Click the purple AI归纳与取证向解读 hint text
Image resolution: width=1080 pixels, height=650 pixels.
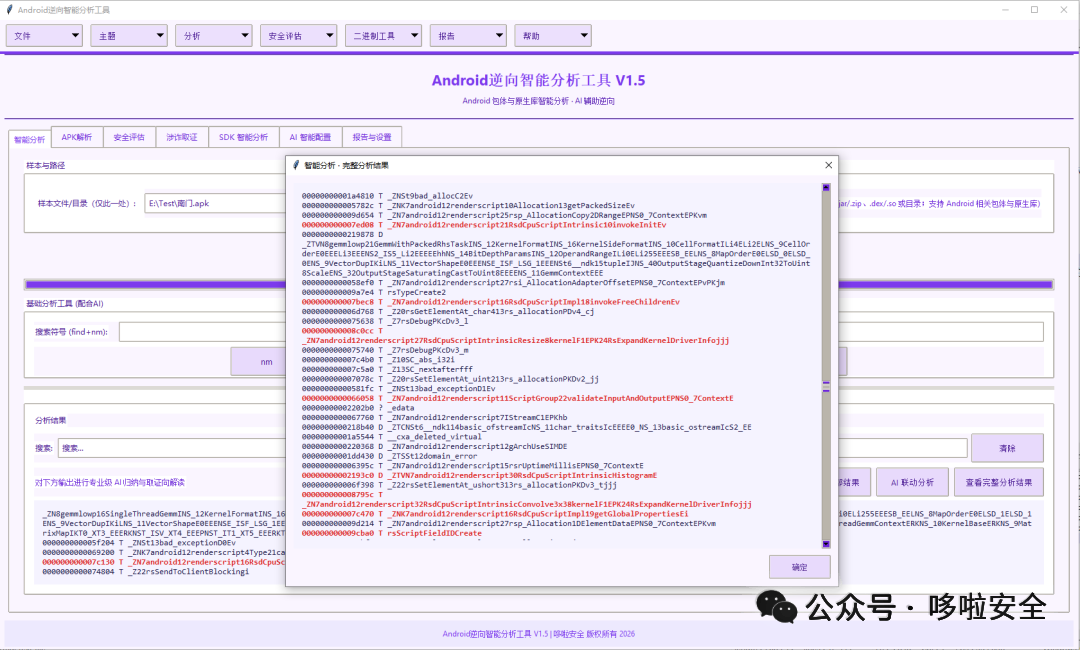(110, 483)
